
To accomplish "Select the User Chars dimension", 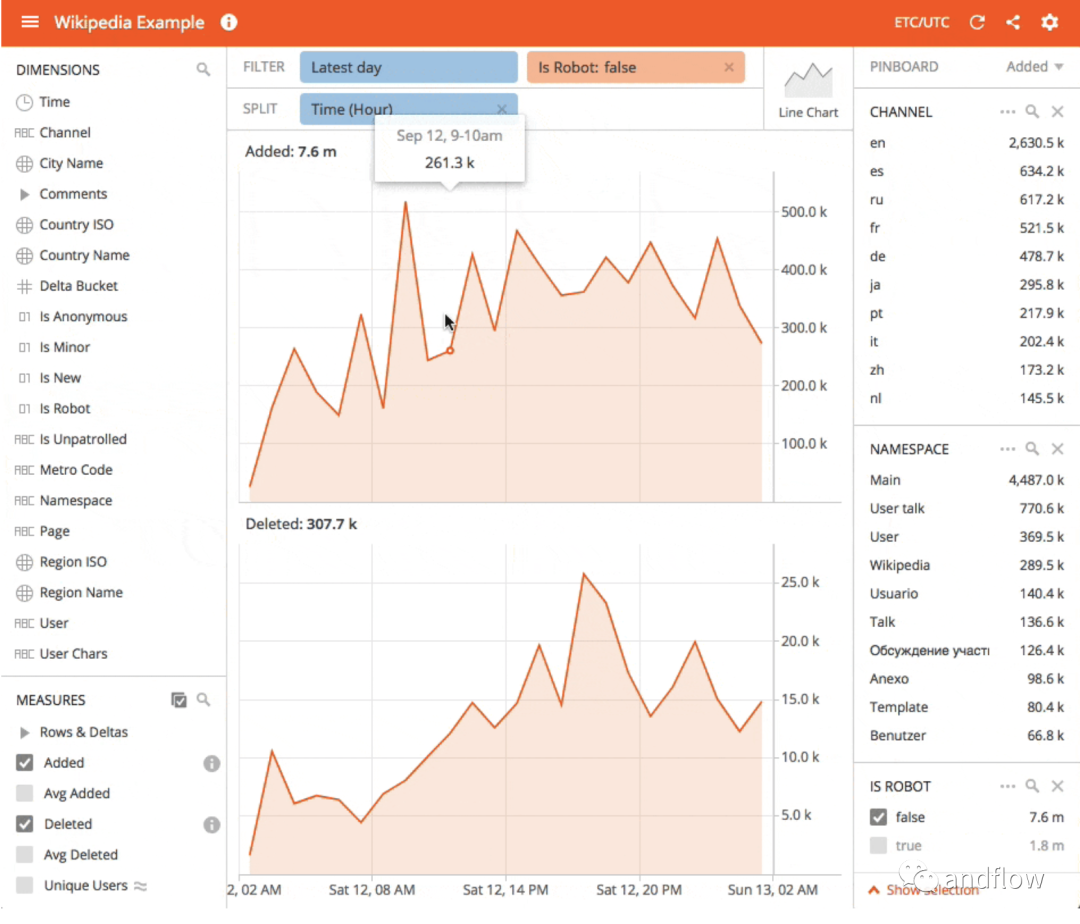I will 73,654.
